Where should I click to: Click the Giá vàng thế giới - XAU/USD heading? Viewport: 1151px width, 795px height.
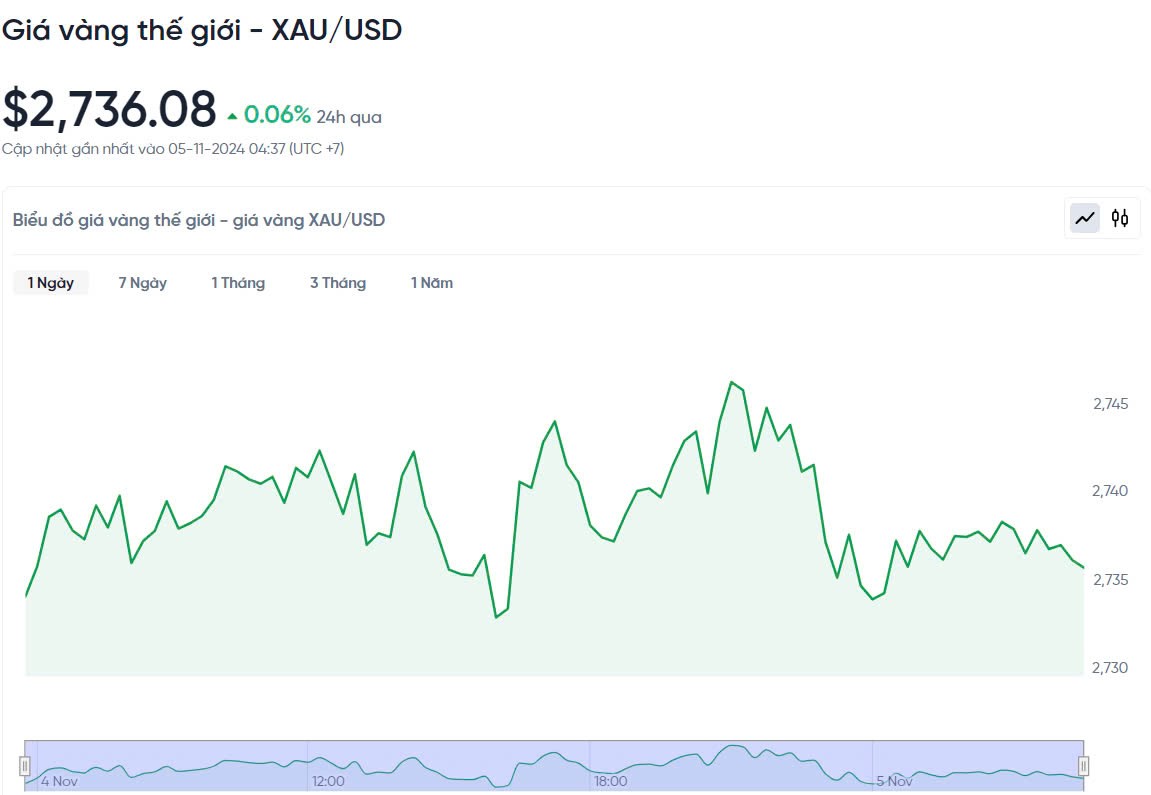(201, 30)
